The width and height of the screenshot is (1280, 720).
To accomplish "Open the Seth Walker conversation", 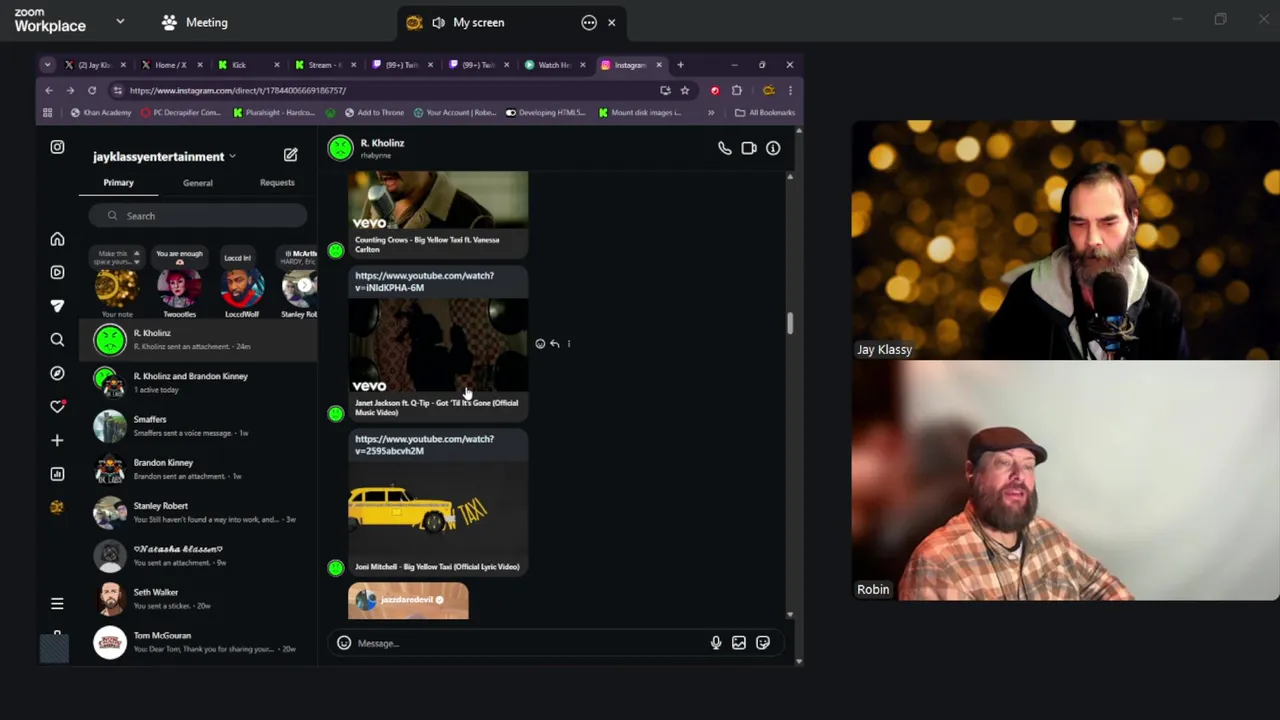I will coord(198,598).
